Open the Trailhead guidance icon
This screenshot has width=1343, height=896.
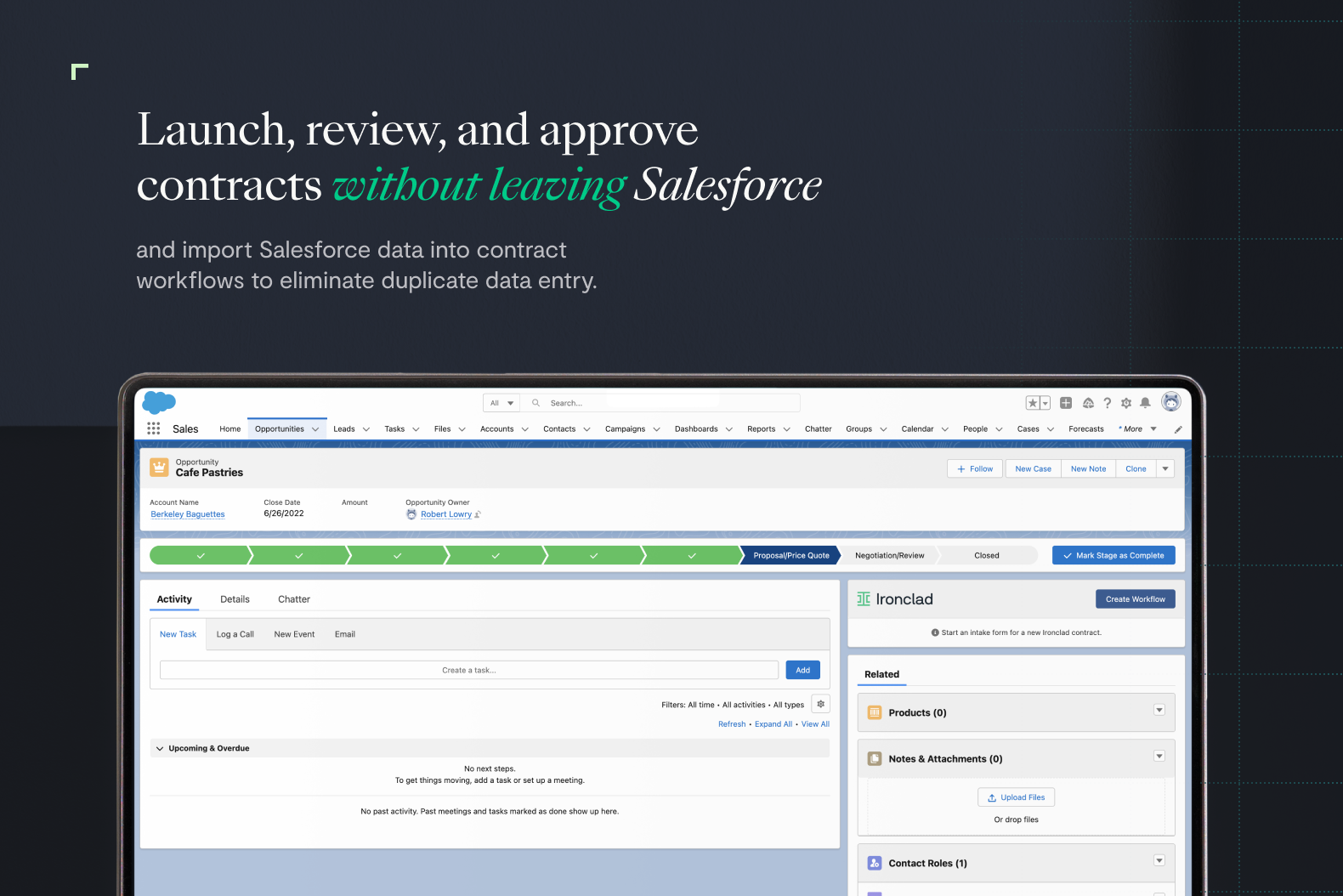tap(1088, 403)
